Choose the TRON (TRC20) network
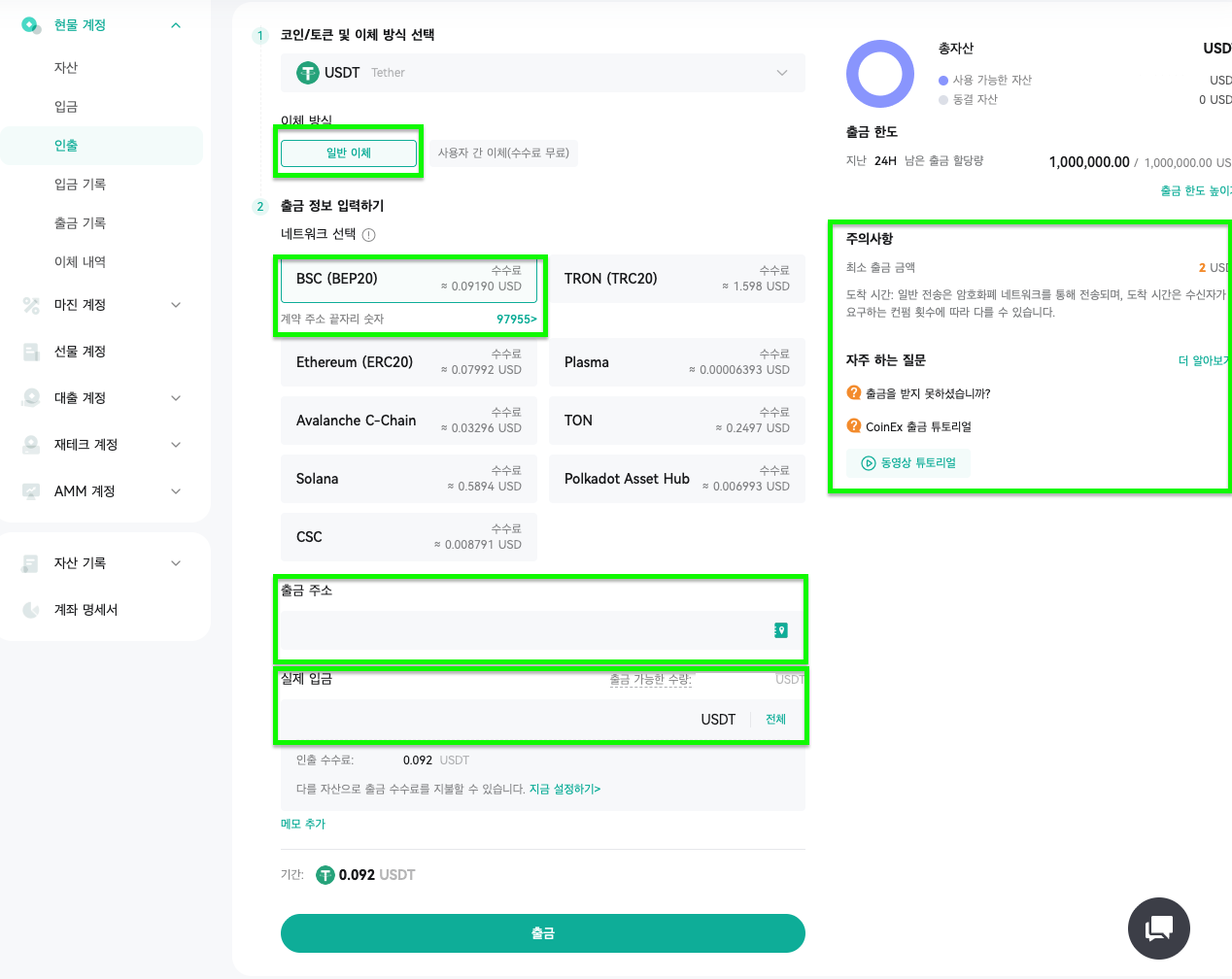 677,279
